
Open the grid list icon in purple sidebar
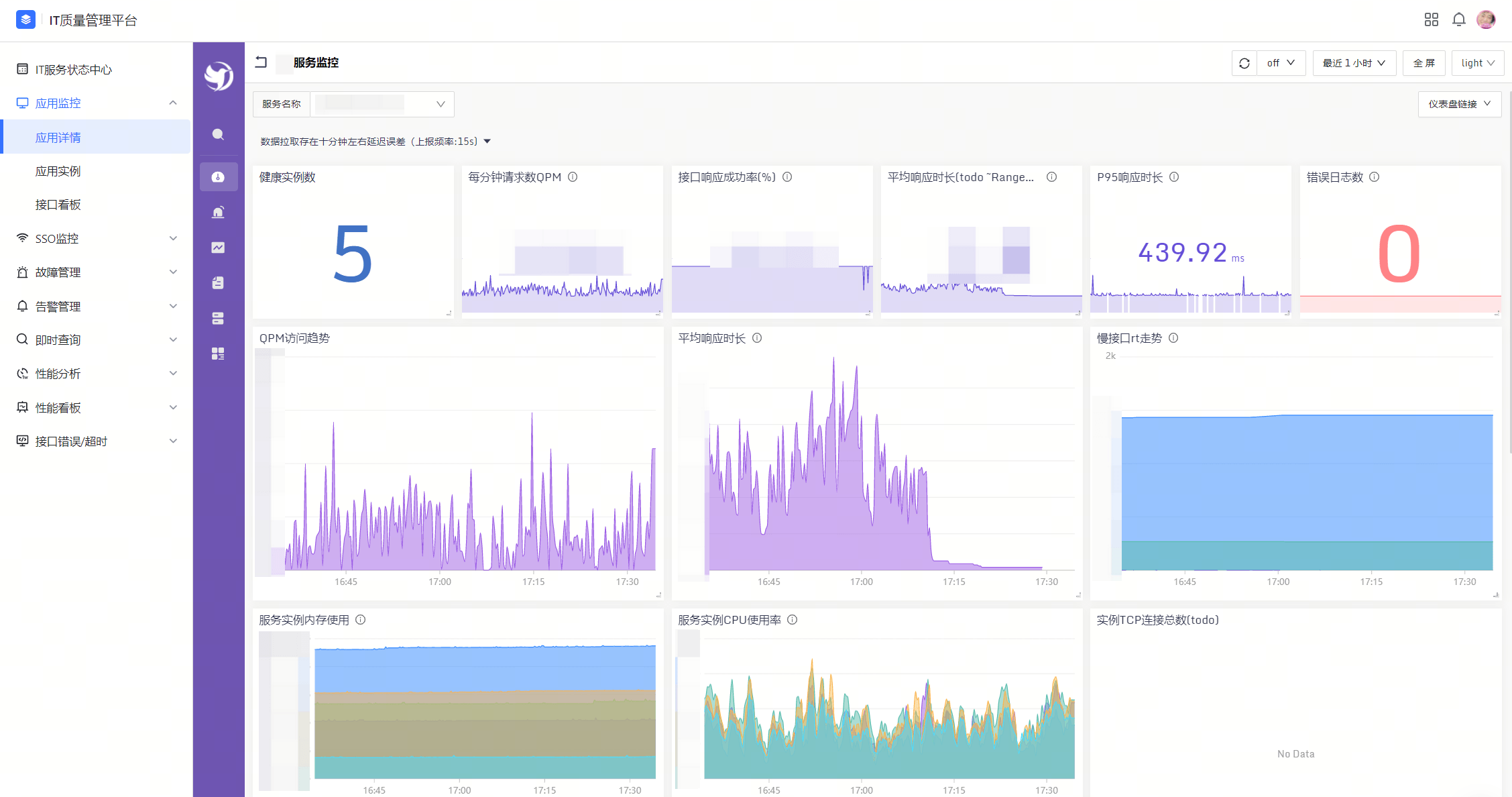pos(218,354)
